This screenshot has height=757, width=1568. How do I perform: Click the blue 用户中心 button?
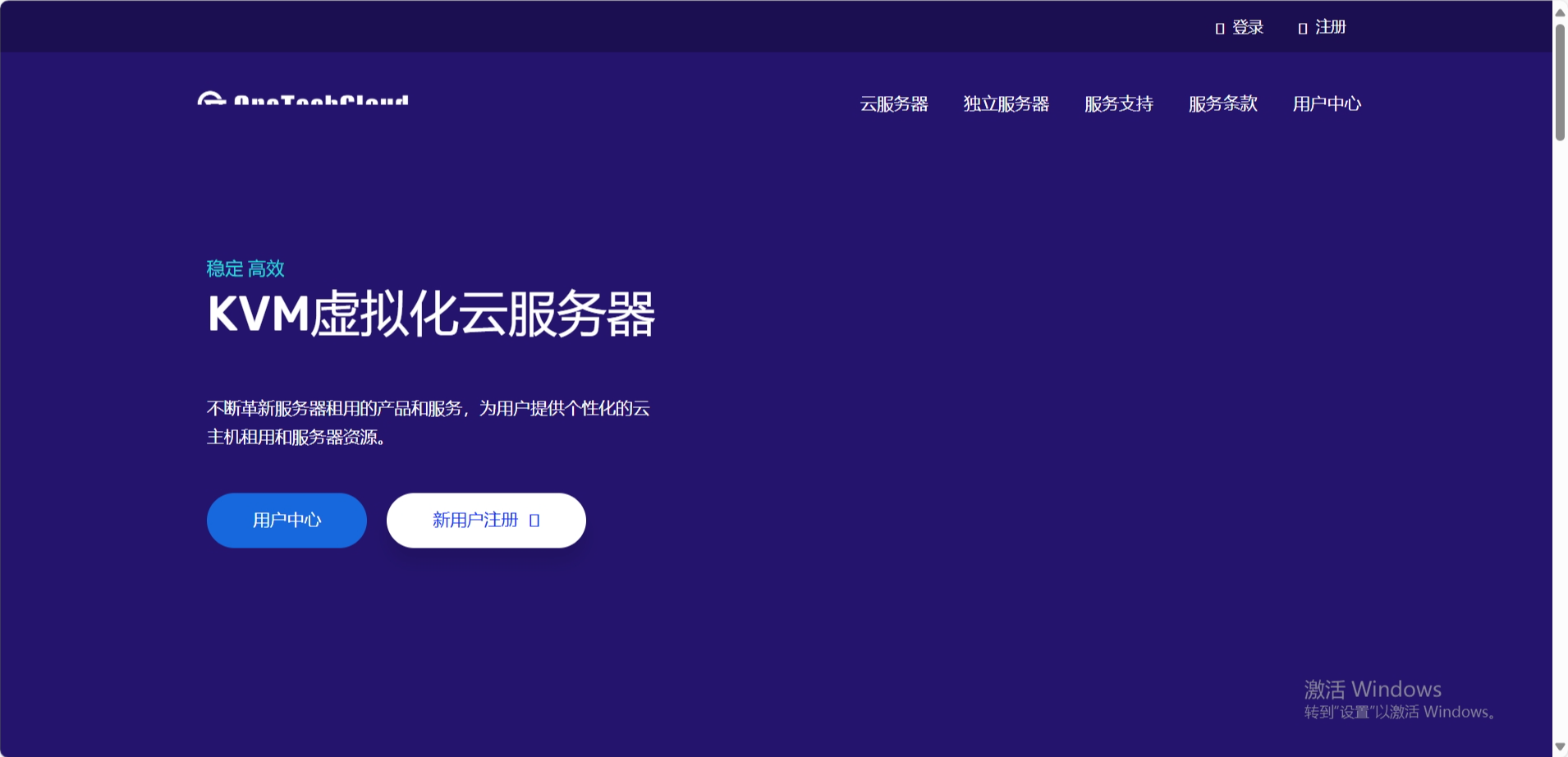click(x=287, y=520)
